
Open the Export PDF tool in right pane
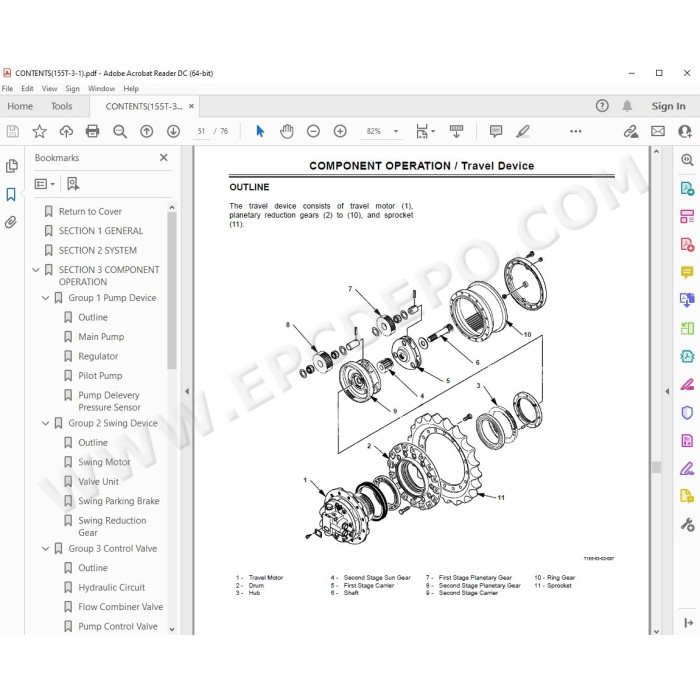(x=687, y=188)
